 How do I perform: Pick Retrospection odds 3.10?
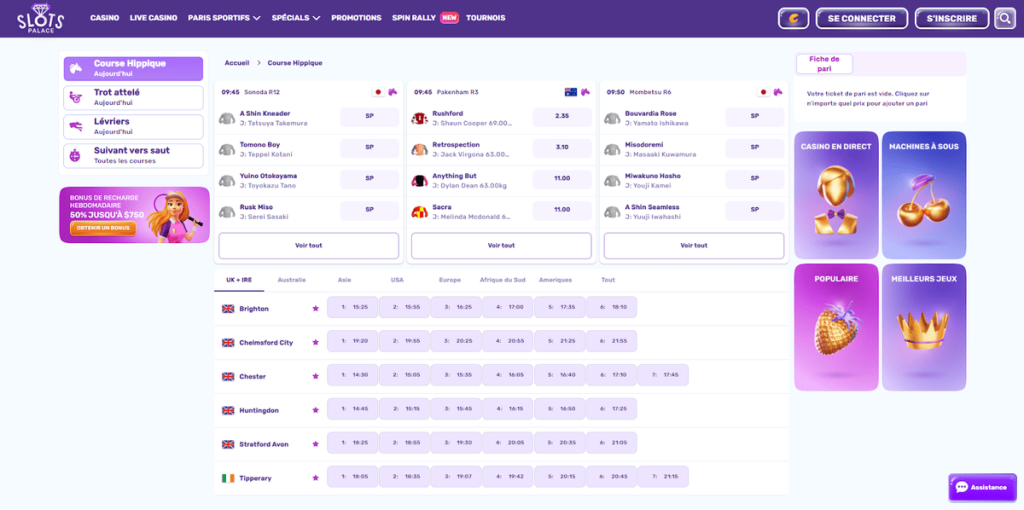pyautogui.click(x=562, y=148)
